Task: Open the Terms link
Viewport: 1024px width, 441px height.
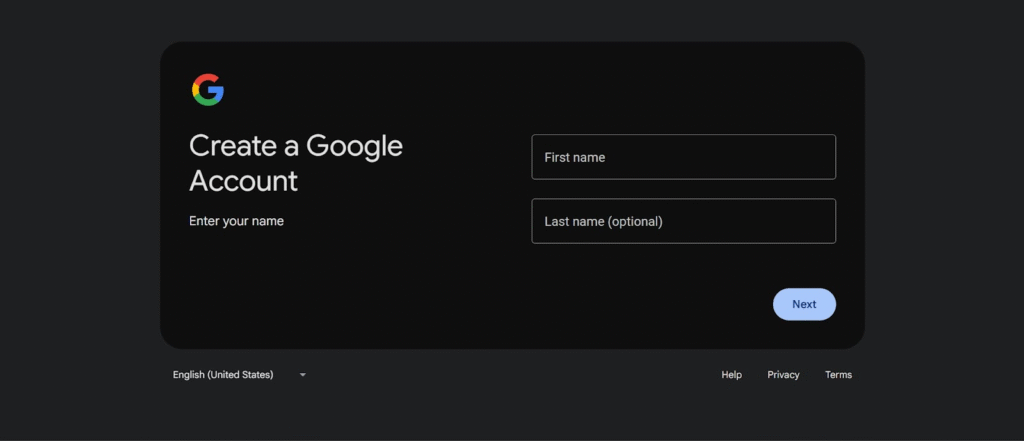Action: click(838, 374)
